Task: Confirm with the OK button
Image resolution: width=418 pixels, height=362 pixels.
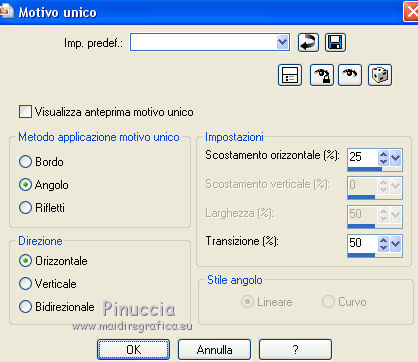Action: (x=133, y=350)
